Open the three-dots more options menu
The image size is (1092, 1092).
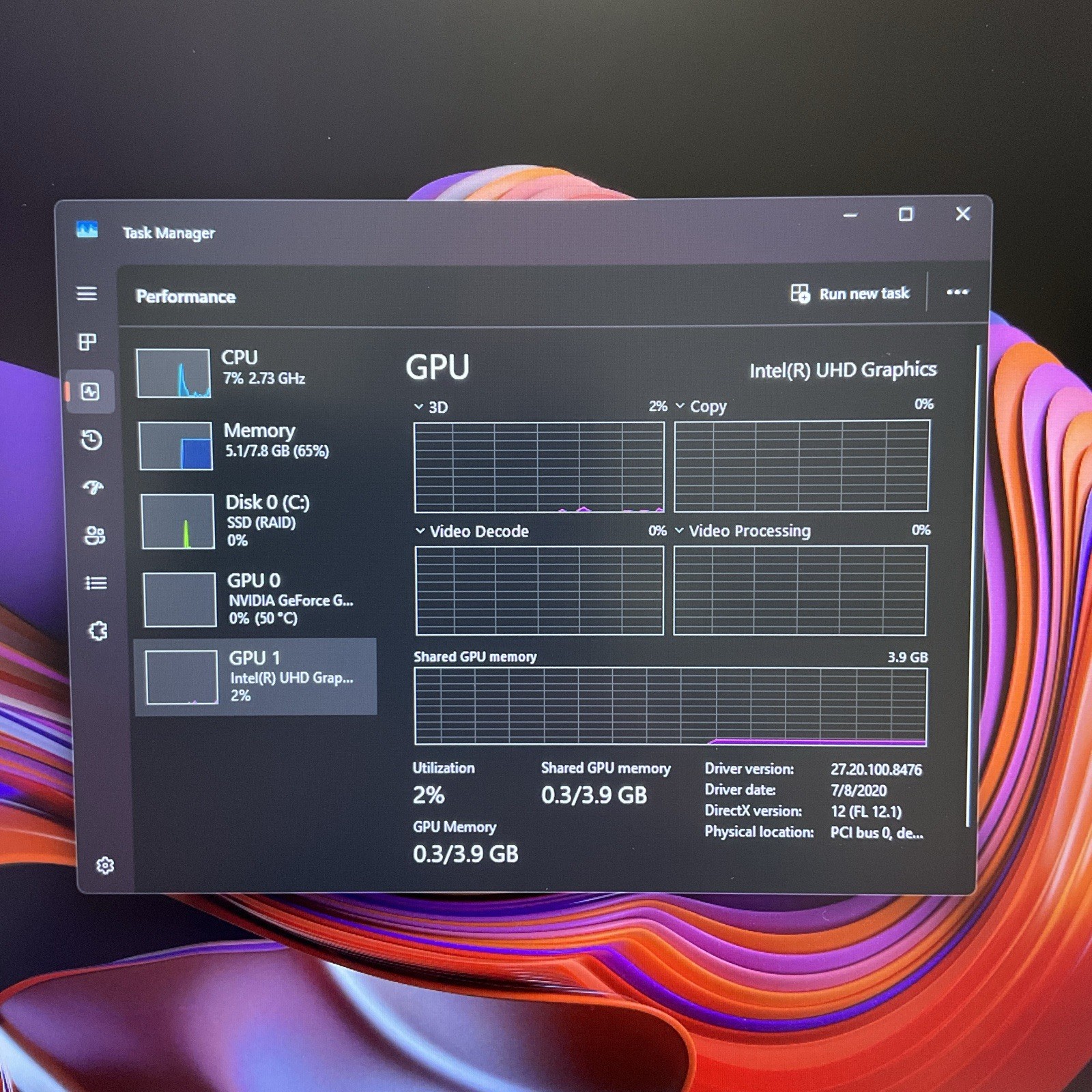click(957, 292)
